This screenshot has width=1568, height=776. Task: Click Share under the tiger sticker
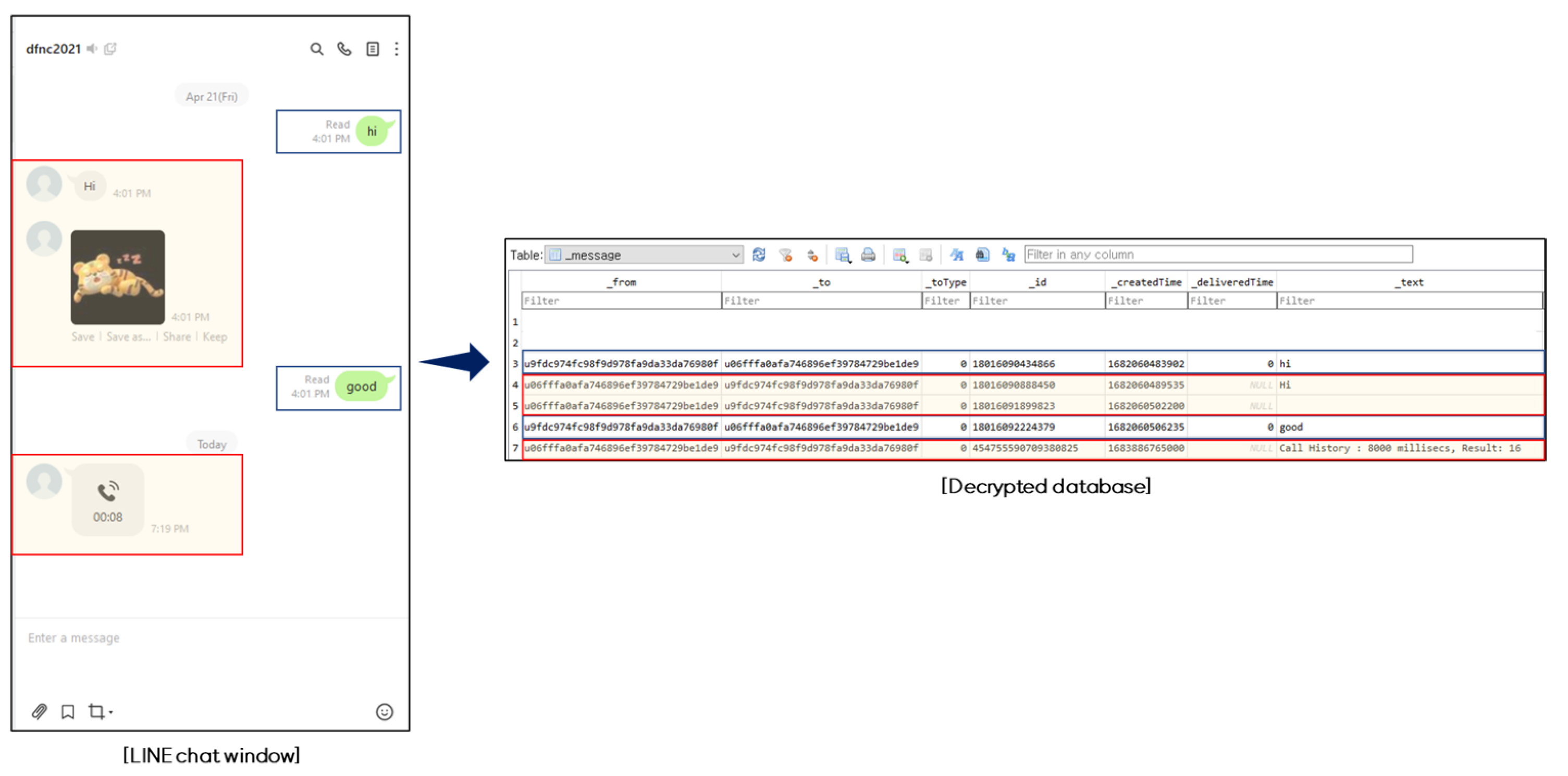click(177, 337)
